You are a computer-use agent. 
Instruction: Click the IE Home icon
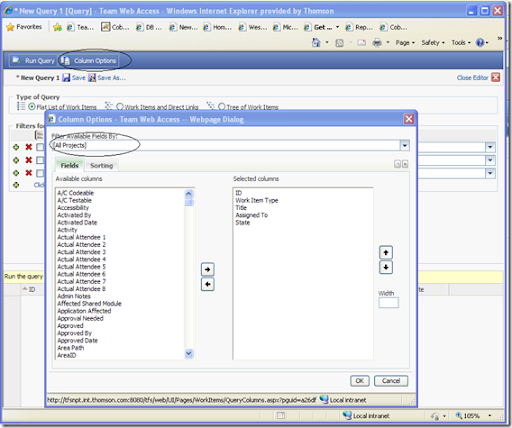click(x=316, y=42)
